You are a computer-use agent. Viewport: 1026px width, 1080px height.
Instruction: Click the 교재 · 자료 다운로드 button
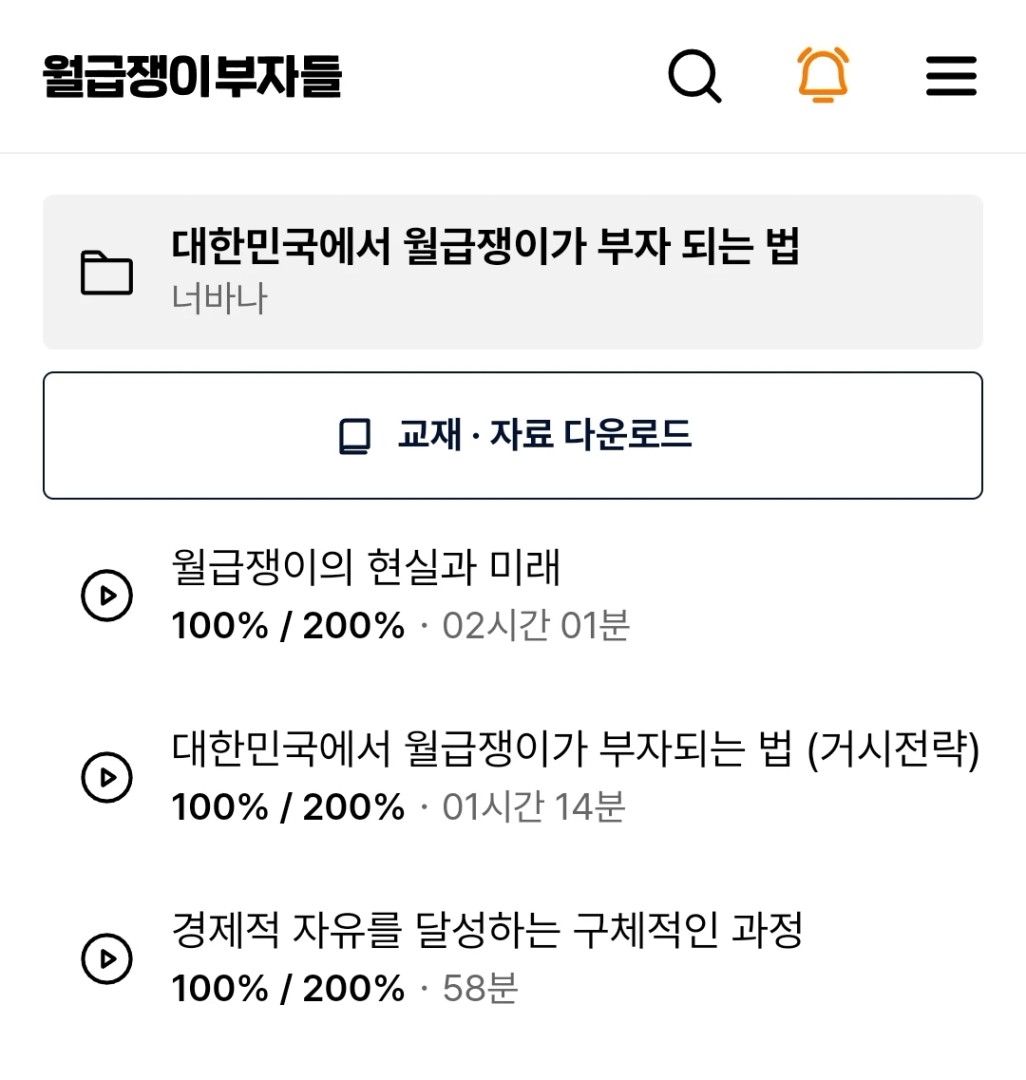click(512, 435)
